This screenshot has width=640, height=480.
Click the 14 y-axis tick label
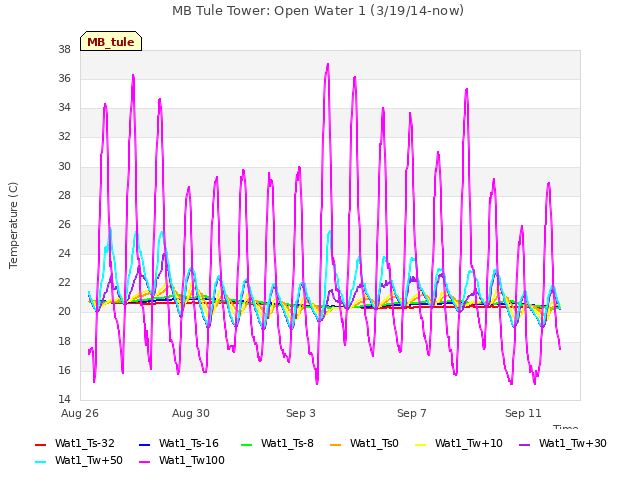(64, 399)
